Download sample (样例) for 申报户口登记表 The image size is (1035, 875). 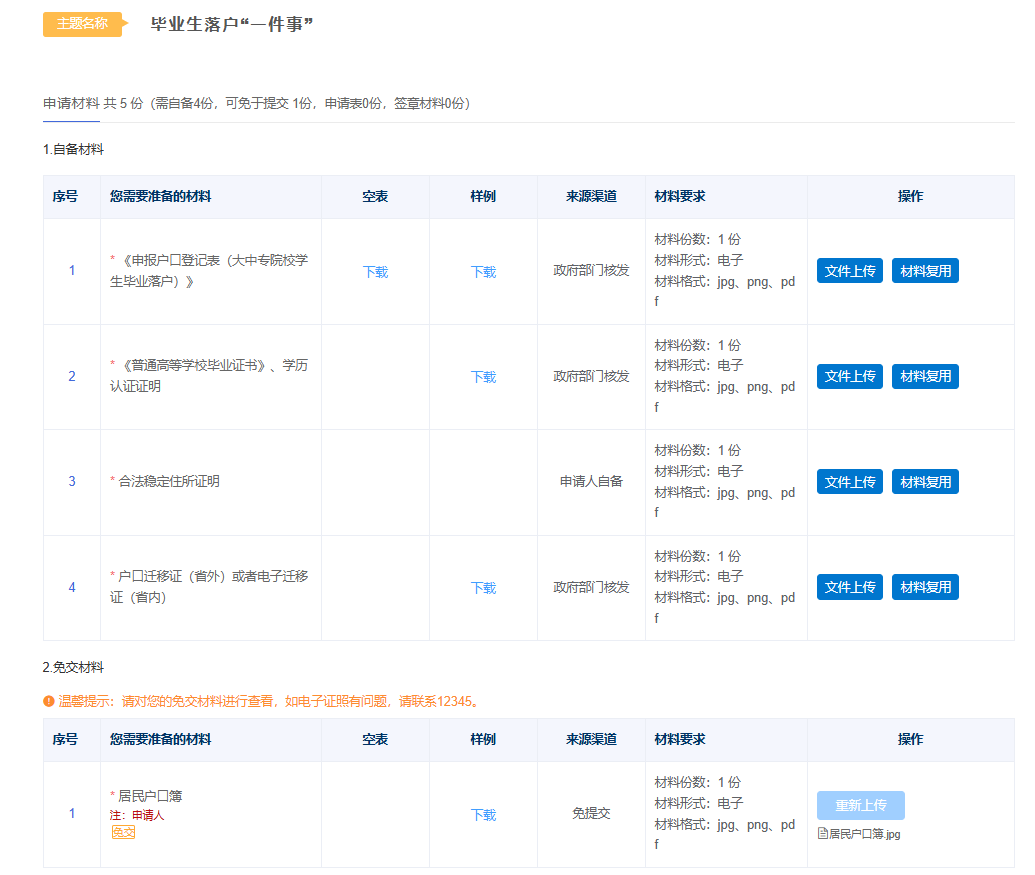click(x=483, y=272)
